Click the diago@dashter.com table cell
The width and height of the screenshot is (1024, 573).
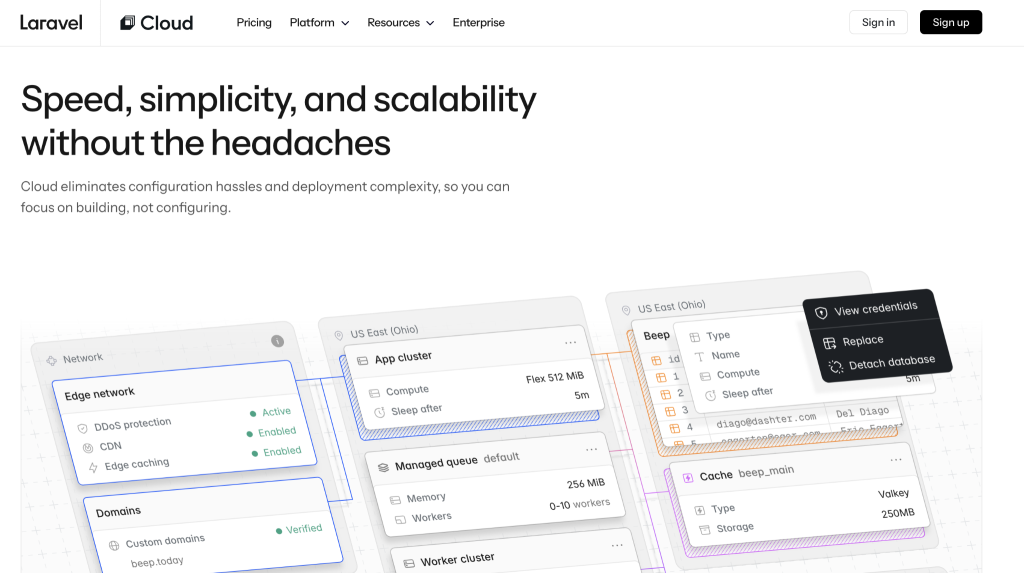click(x=766, y=420)
